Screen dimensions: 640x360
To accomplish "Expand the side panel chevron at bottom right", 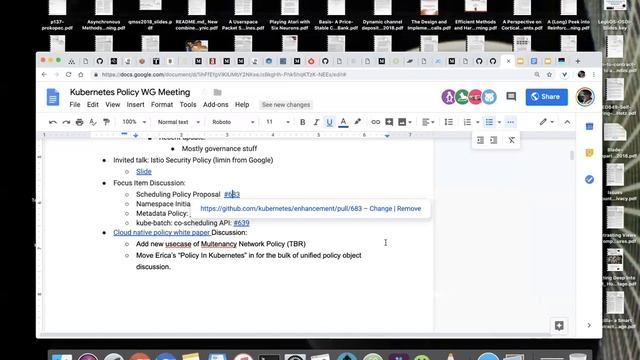I will [589, 325].
